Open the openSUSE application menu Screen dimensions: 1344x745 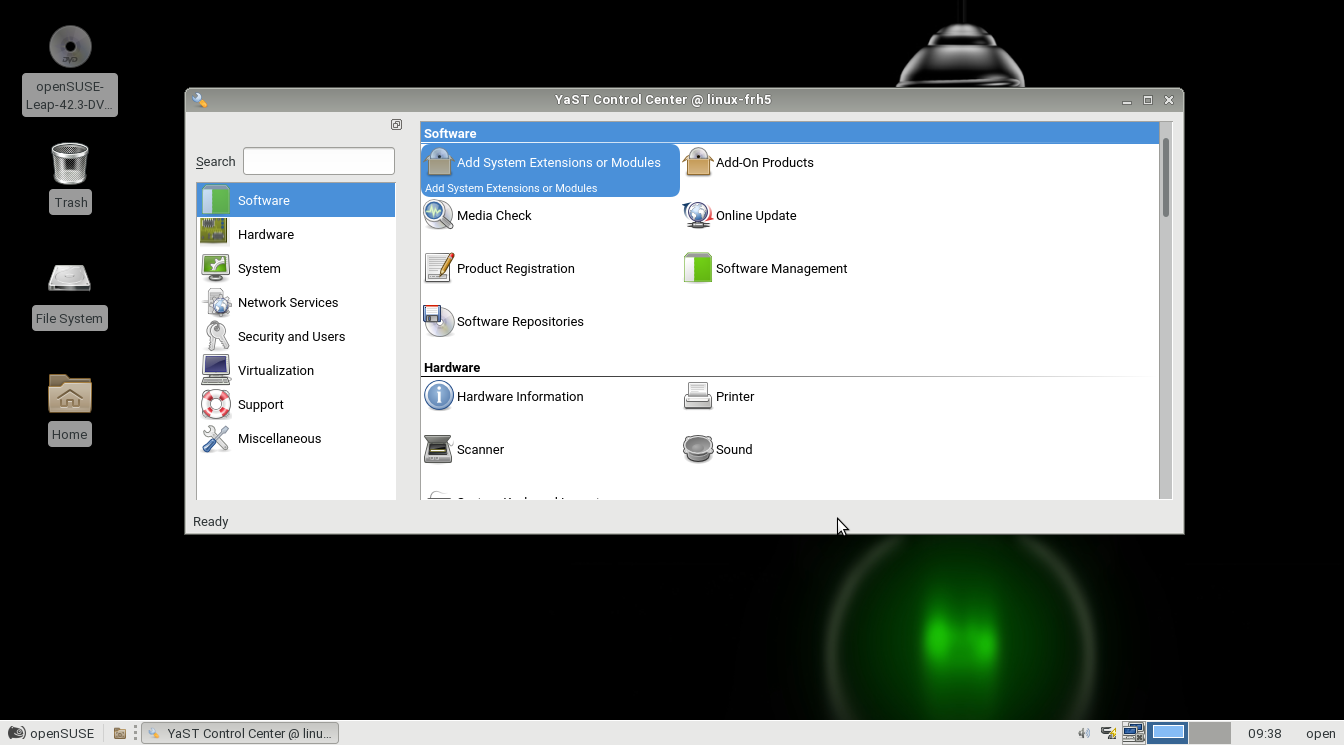pos(52,733)
